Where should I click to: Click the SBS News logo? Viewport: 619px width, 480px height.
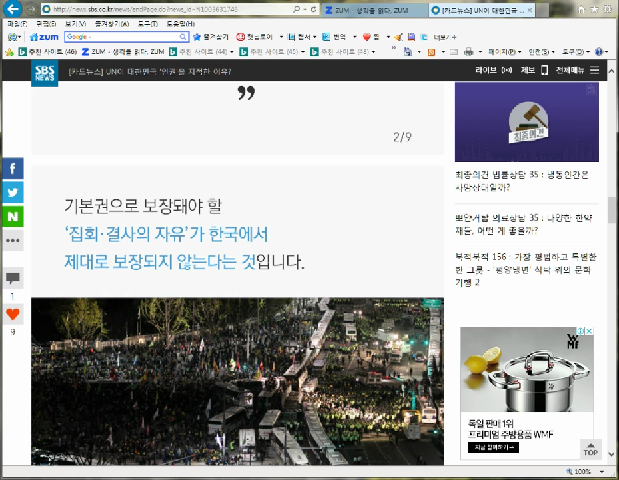click(45, 71)
